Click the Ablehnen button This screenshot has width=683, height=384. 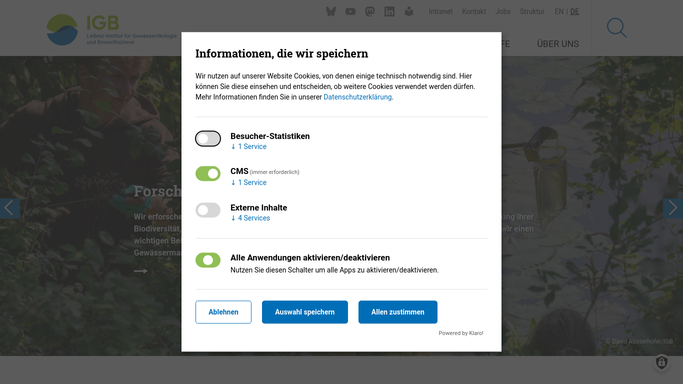223,312
